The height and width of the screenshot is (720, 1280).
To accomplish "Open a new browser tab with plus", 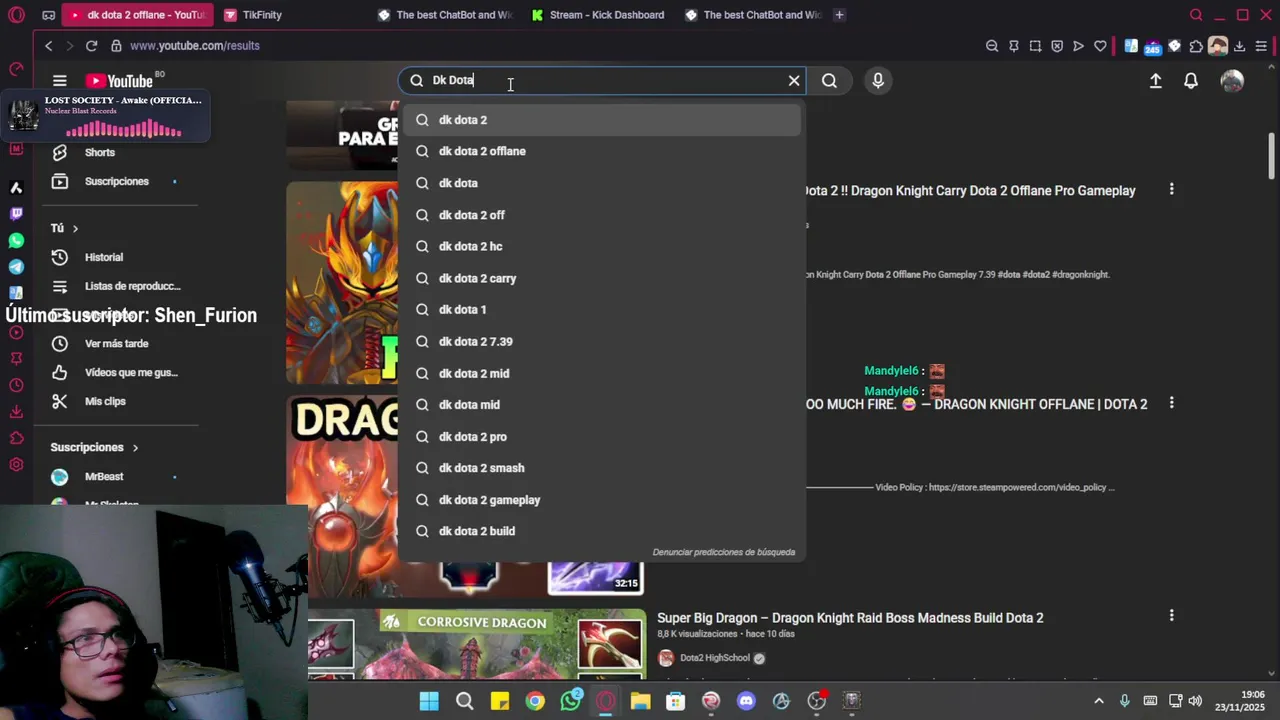I will click(x=839, y=15).
